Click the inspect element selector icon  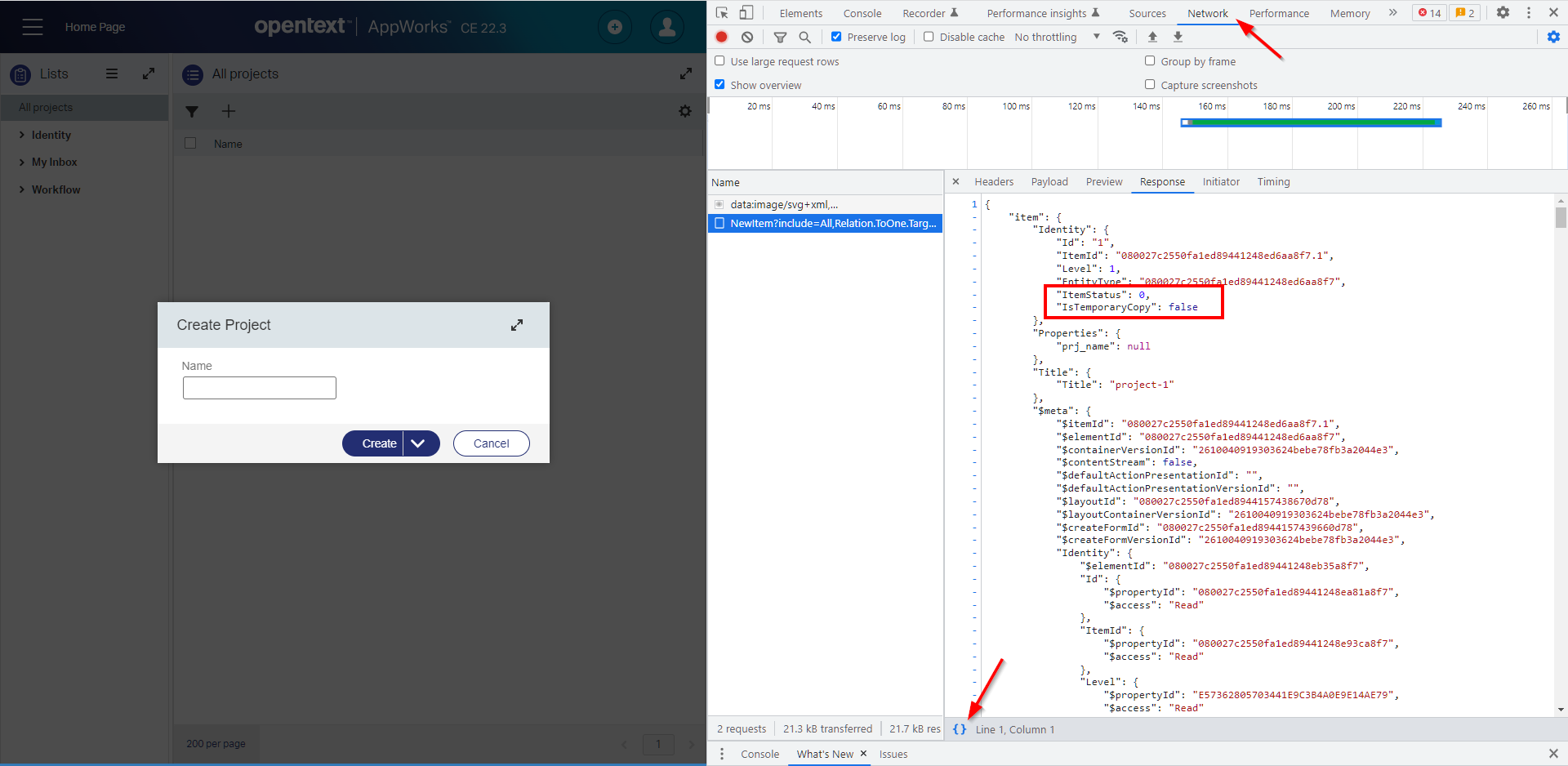click(722, 12)
